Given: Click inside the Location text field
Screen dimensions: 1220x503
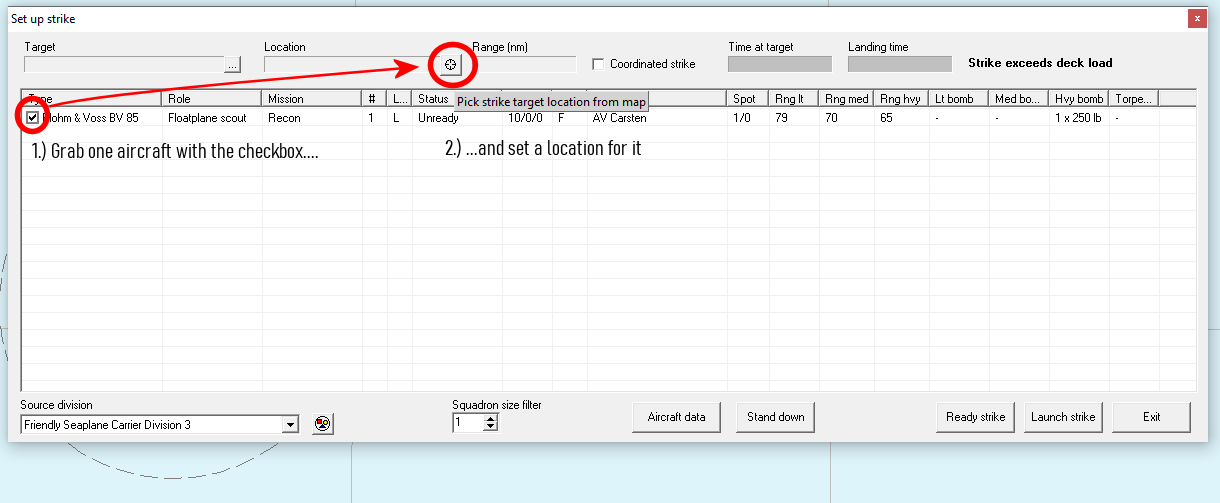Looking at the screenshot, I should coord(345,65).
